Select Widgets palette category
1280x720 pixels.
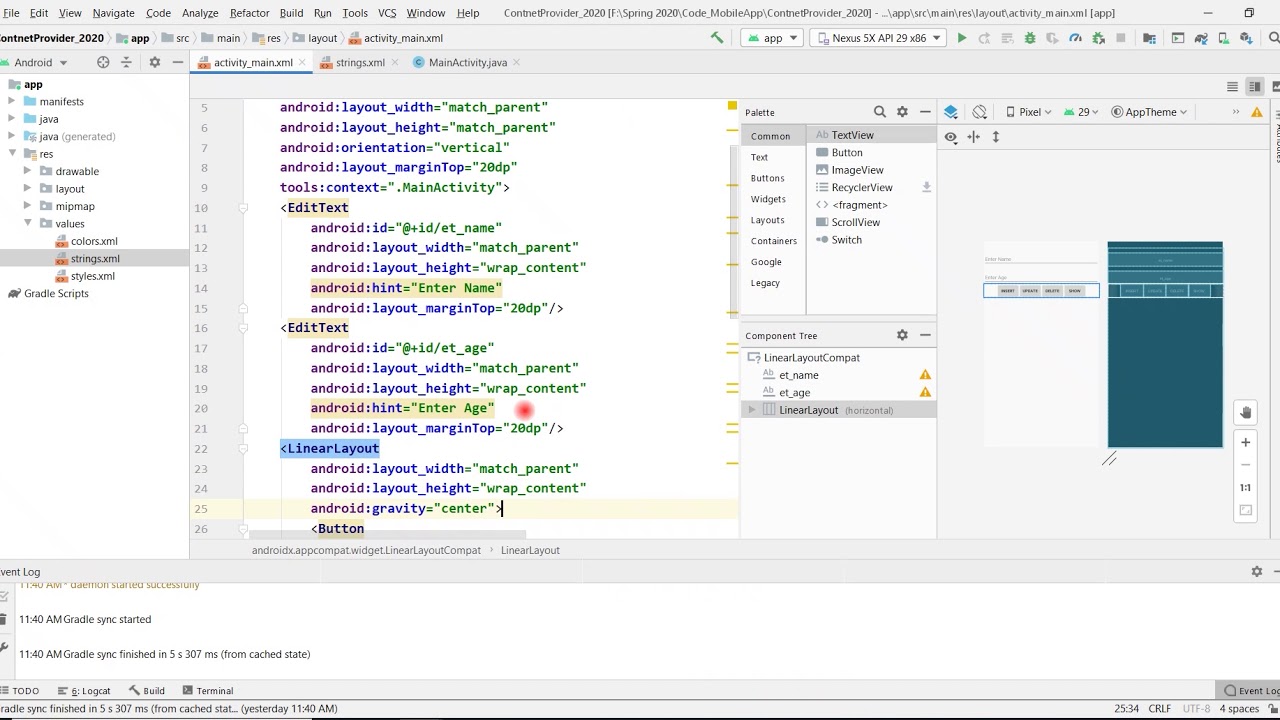pyautogui.click(x=768, y=199)
